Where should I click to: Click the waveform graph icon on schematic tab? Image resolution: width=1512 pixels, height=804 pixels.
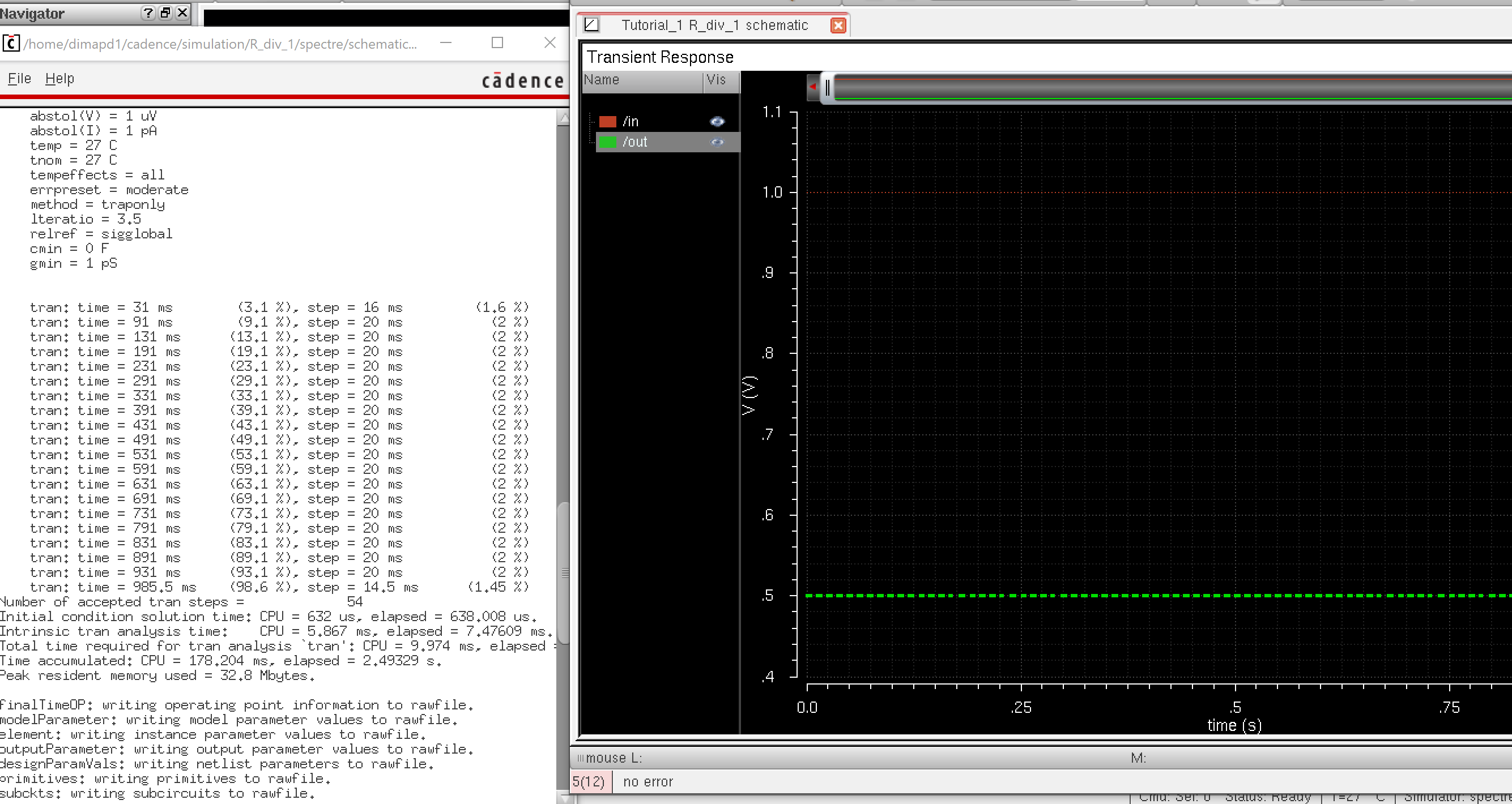pos(591,25)
